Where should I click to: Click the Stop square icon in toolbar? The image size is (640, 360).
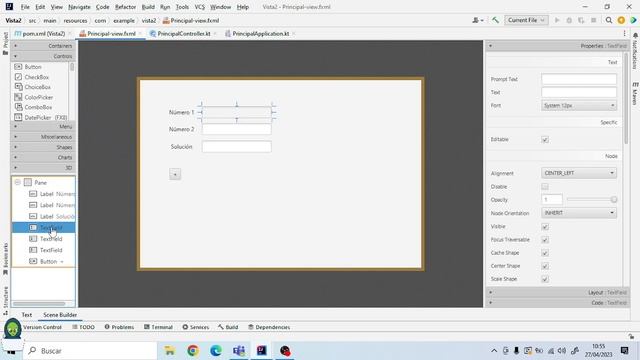coord(593,20)
